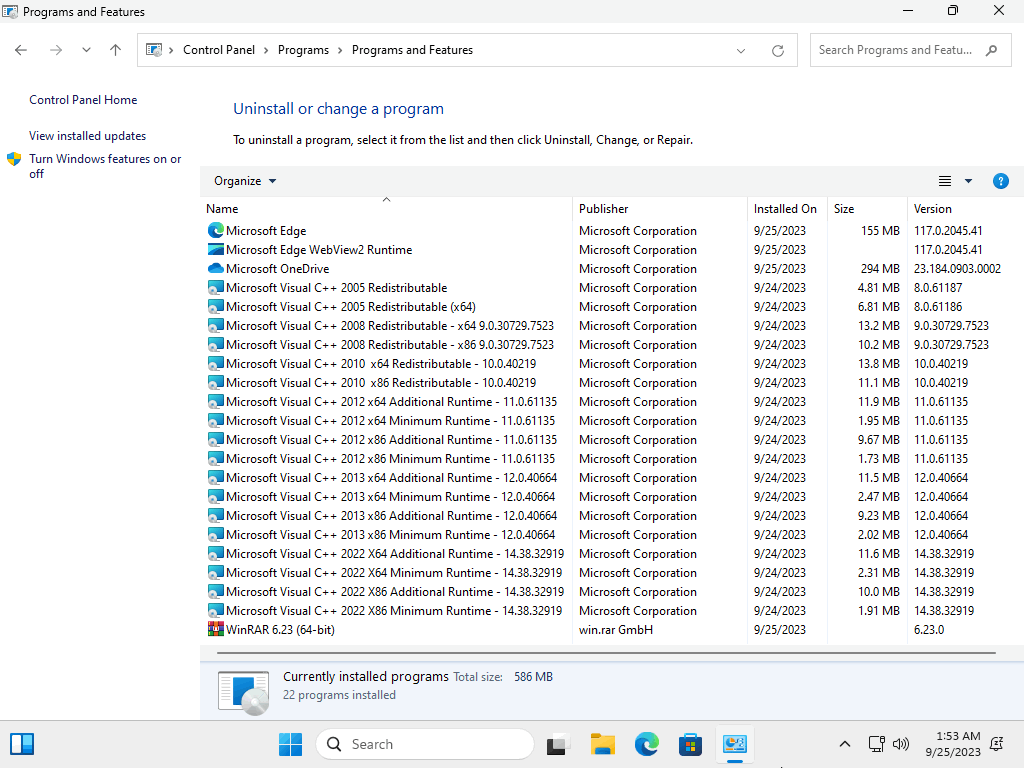The height and width of the screenshot is (768, 1024).
Task: Click the Microsoft Edge program icon in list
Action: coord(216,231)
